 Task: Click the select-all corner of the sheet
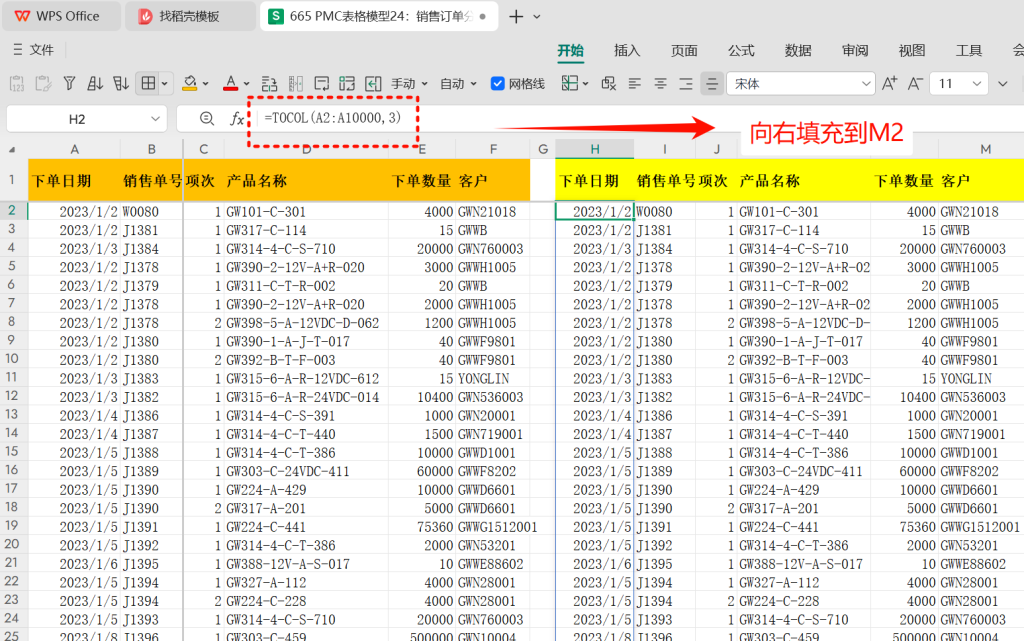click(12, 149)
